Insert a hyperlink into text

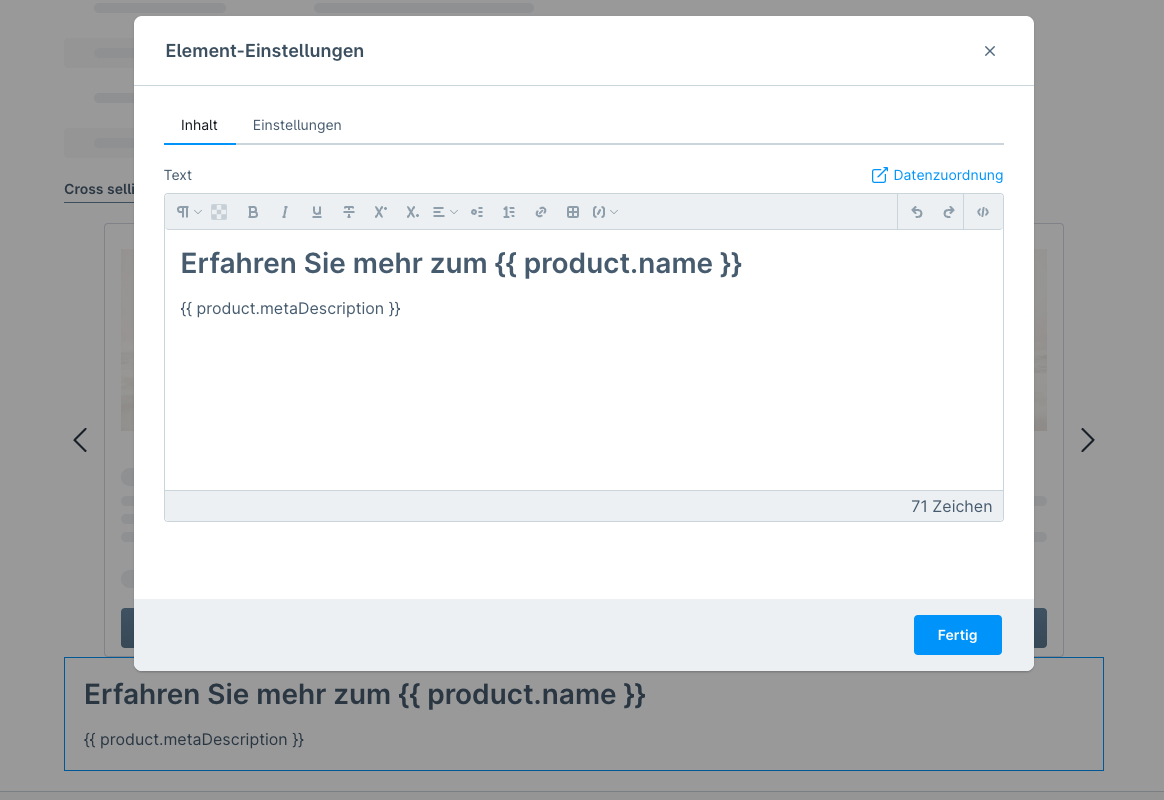541,212
